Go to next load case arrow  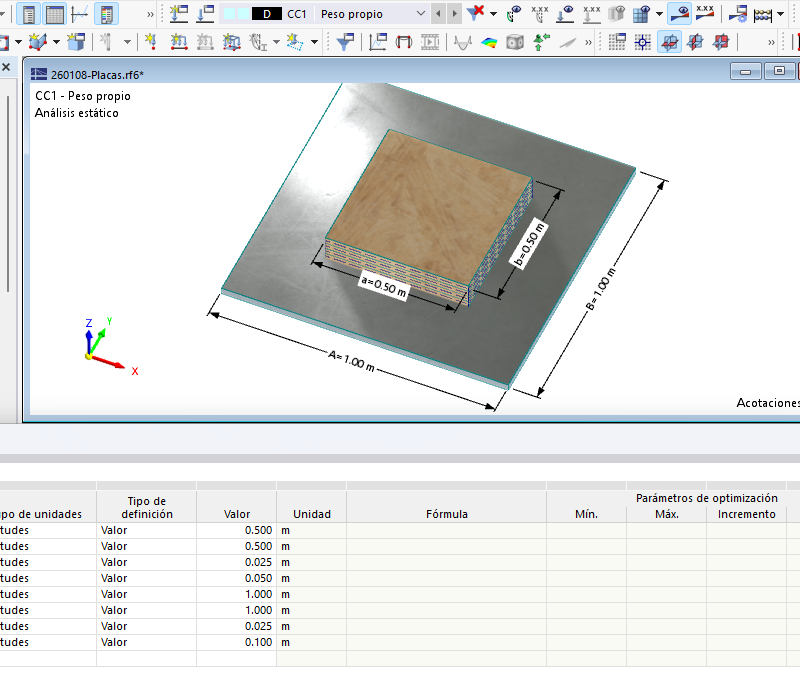click(x=455, y=14)
